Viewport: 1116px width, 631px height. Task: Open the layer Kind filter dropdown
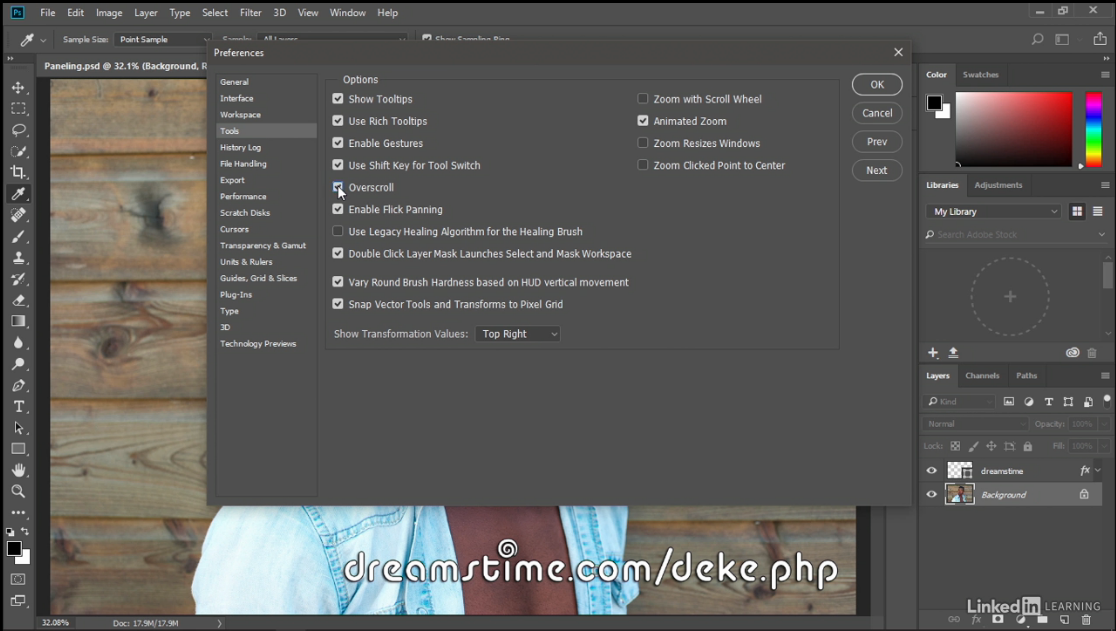(959, 401)
